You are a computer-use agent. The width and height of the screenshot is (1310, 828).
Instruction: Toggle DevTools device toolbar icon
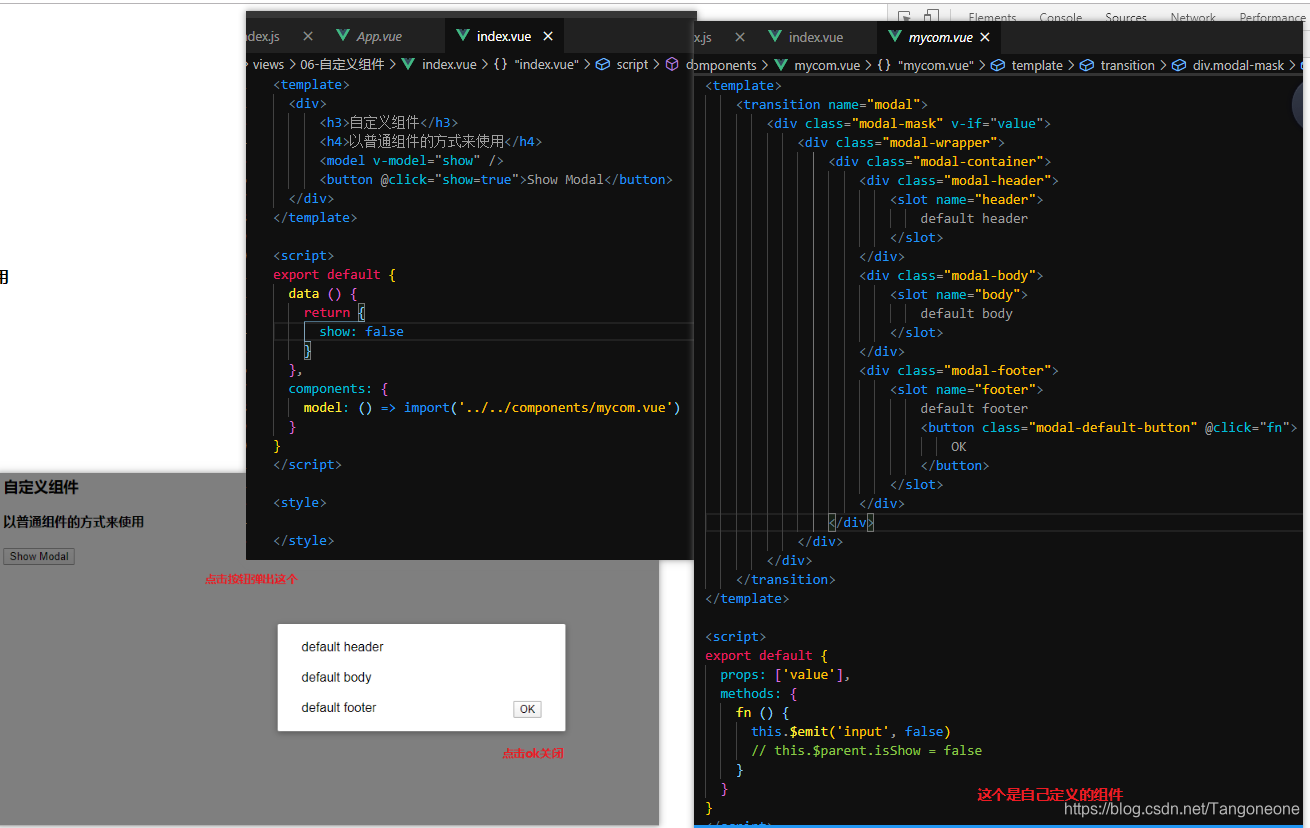pyautogui.click(x=931, y=16)
